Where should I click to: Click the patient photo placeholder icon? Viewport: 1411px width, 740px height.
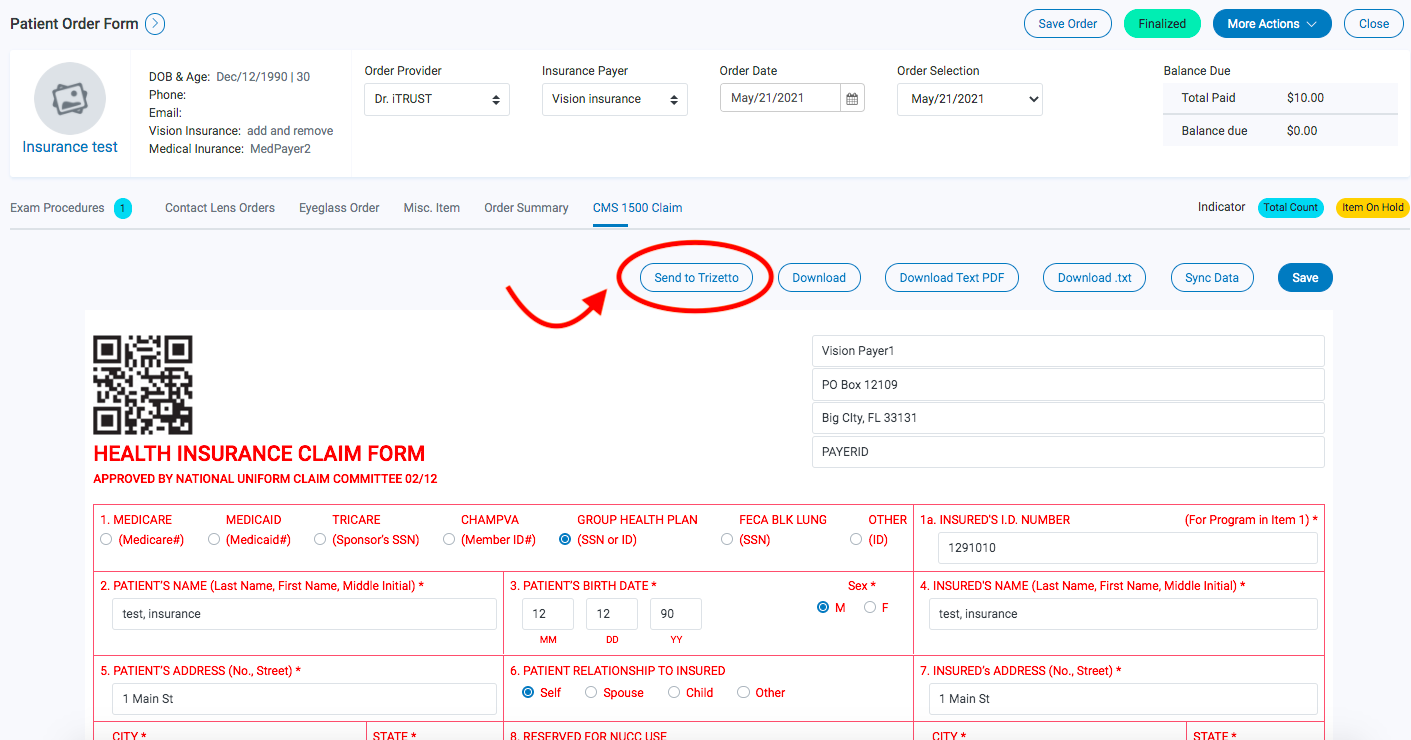pyautogui.click(x=69, y=99)
